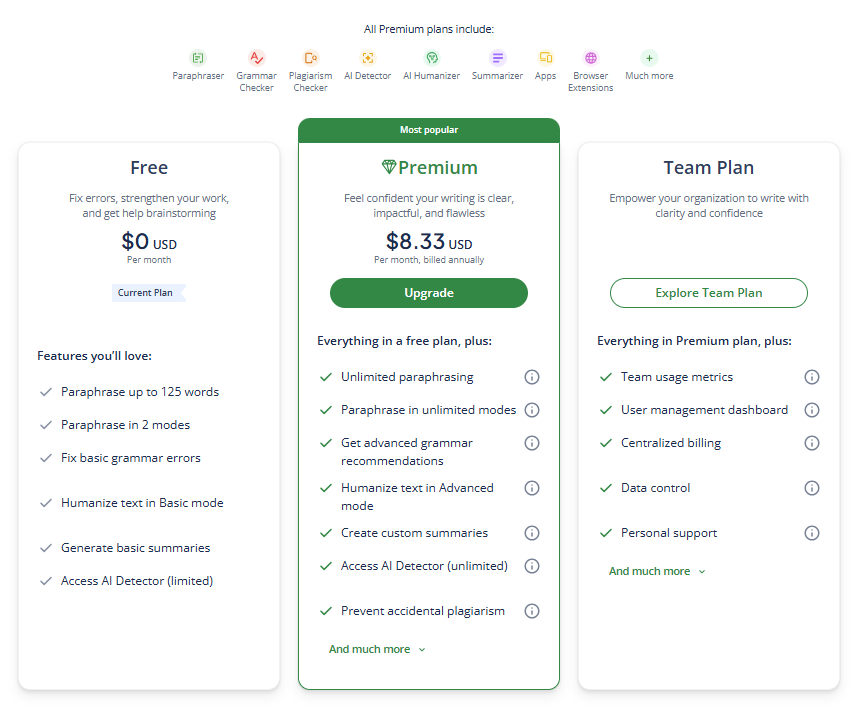Click the Paraphraser feature icon

[198, 58]
